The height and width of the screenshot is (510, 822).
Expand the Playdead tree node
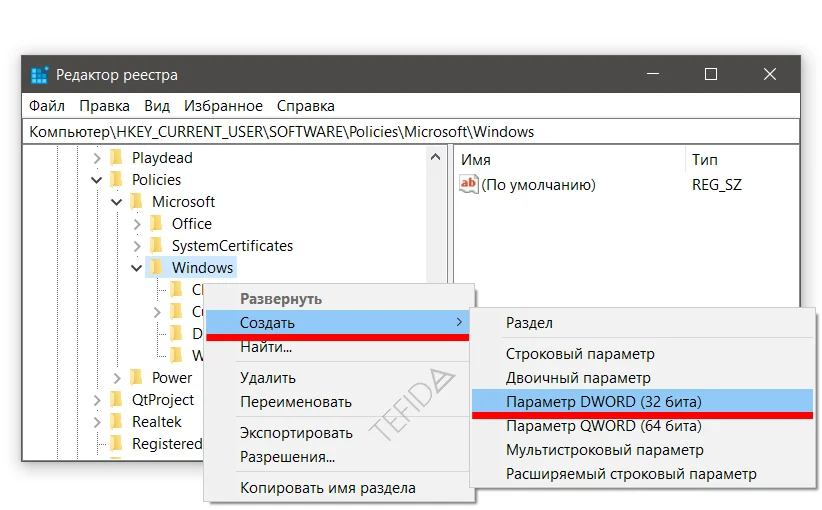click(96, 158)
